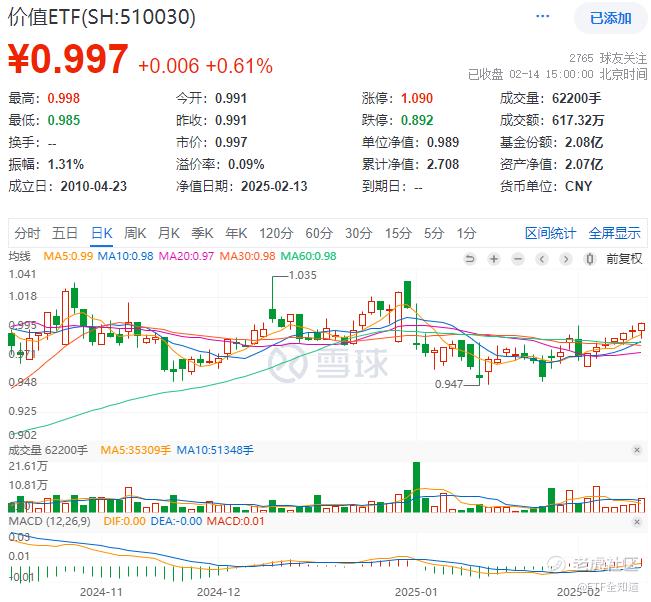Screen dimensions: 651x602
Task: Click the DIF:0.00 value
Action: [x=125, y=521]
